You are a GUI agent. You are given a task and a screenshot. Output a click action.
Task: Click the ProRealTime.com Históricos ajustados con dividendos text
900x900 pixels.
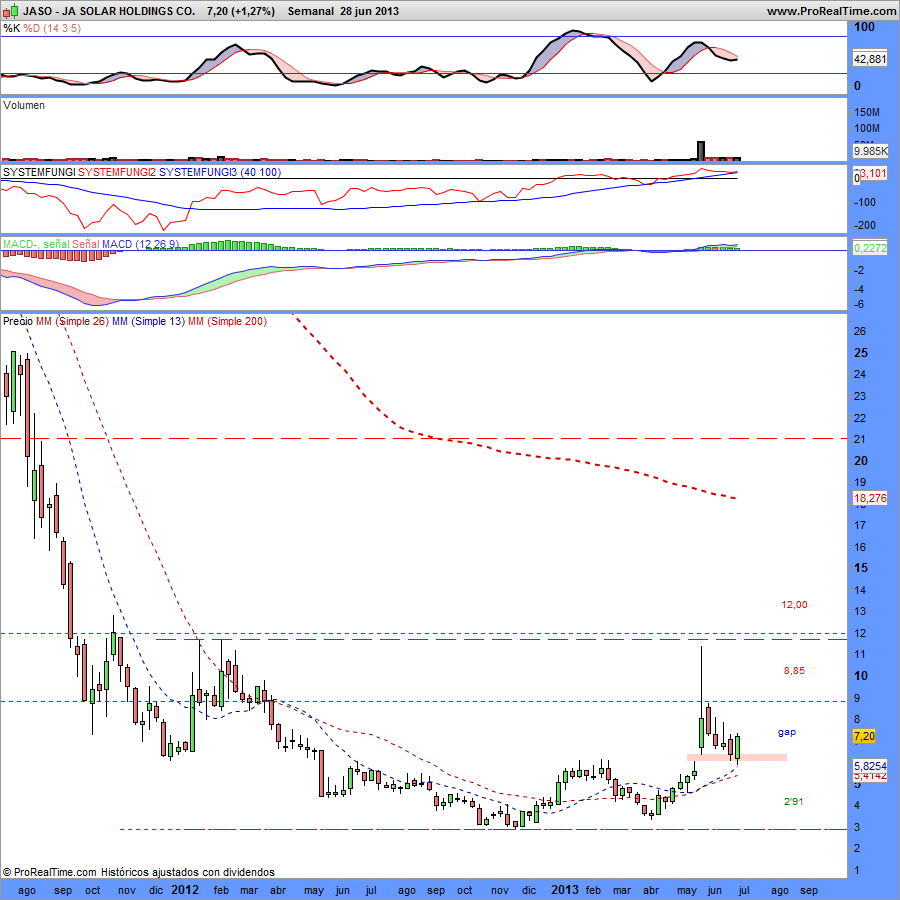(138, 872)
